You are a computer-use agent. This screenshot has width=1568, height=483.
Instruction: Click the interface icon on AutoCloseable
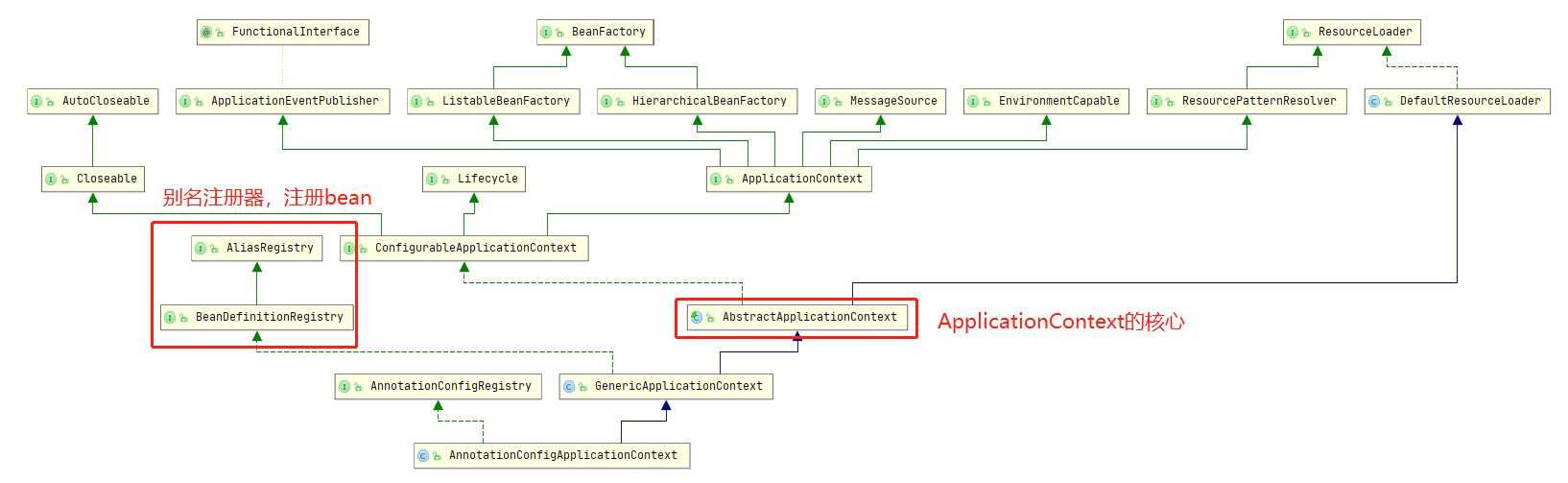[x=36, y=102]
